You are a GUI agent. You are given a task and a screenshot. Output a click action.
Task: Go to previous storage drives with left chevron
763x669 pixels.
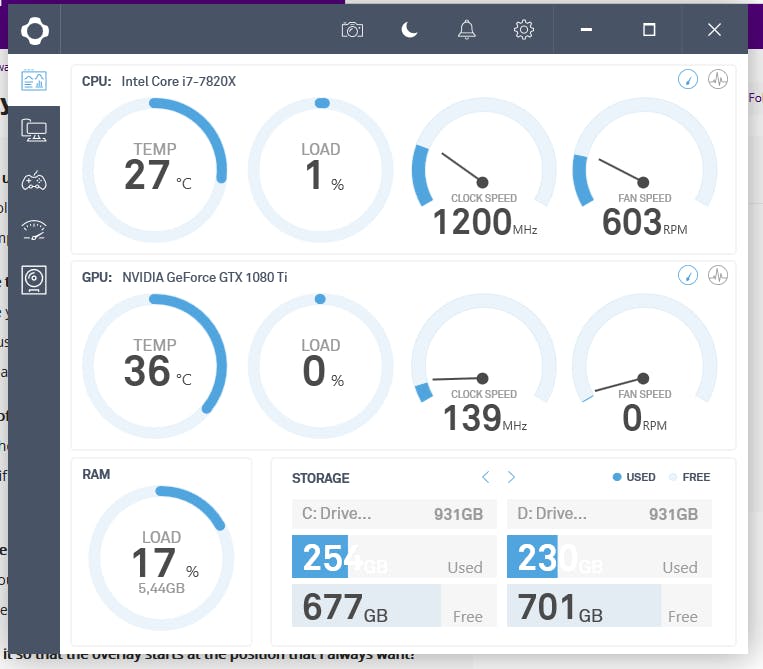[x=486, y=477]
